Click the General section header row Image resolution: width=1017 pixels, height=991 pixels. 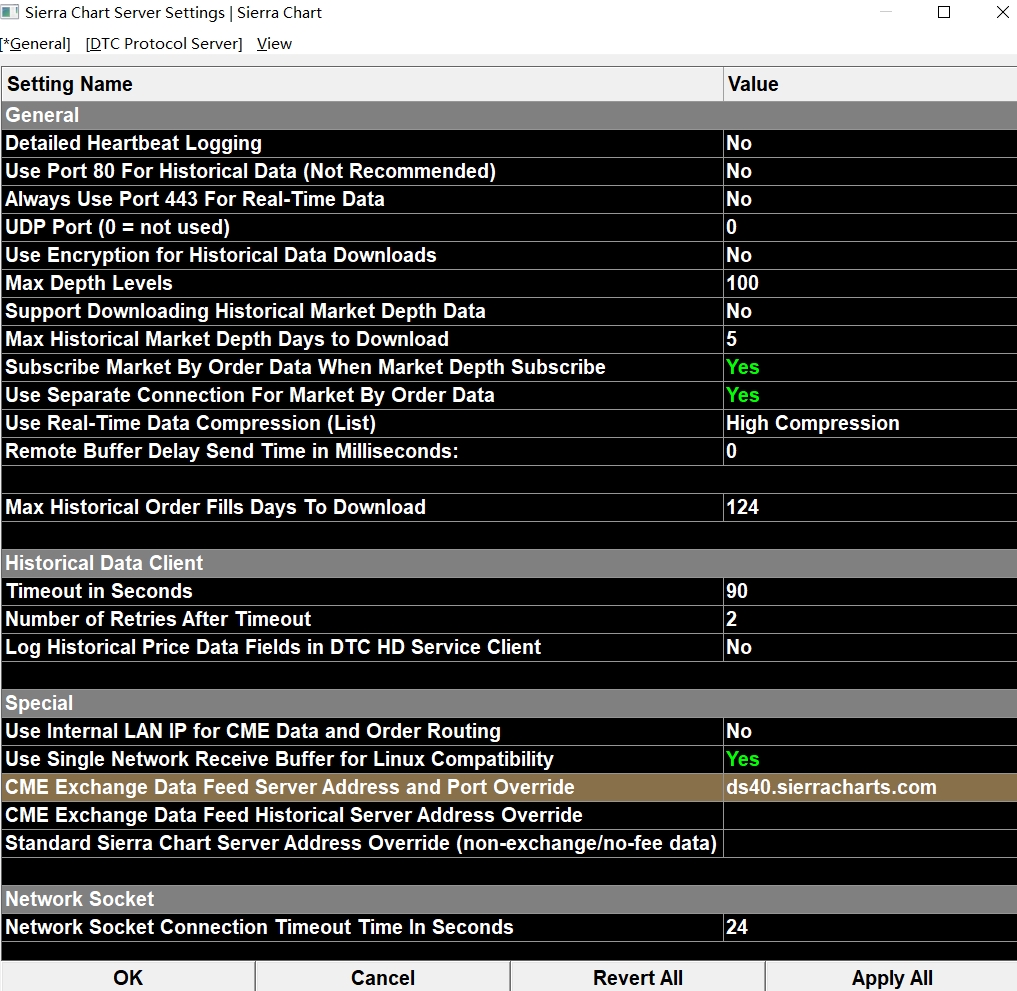click(509, 115)
